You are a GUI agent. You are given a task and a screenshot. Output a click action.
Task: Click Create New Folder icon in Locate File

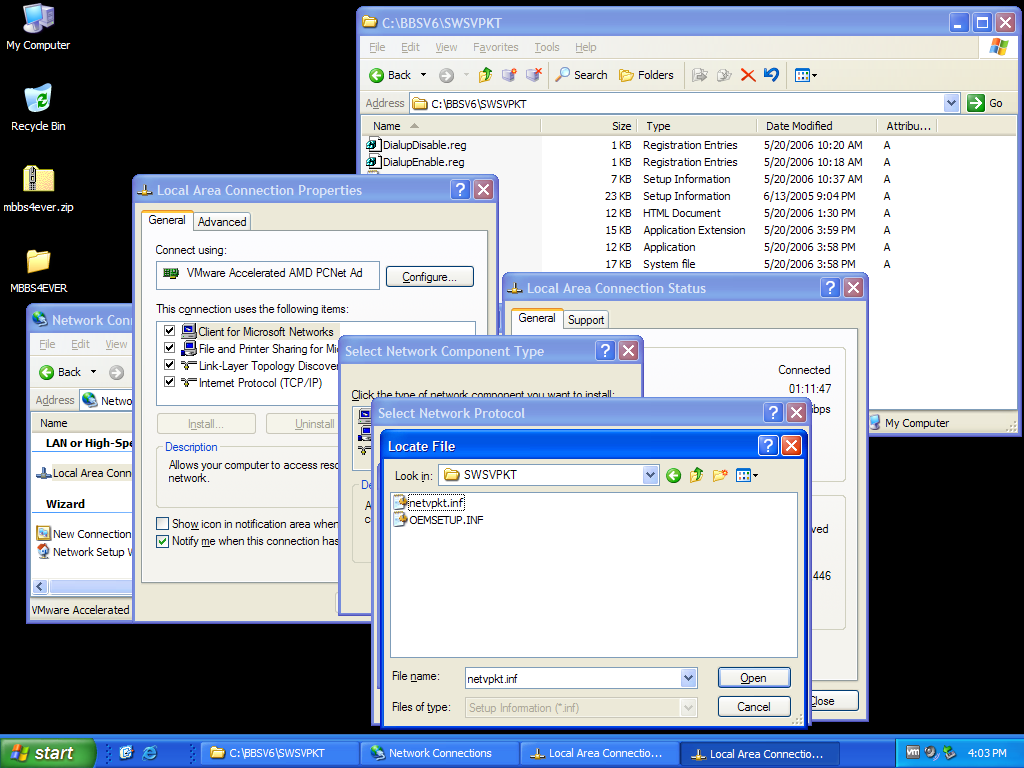click(719, 475)
